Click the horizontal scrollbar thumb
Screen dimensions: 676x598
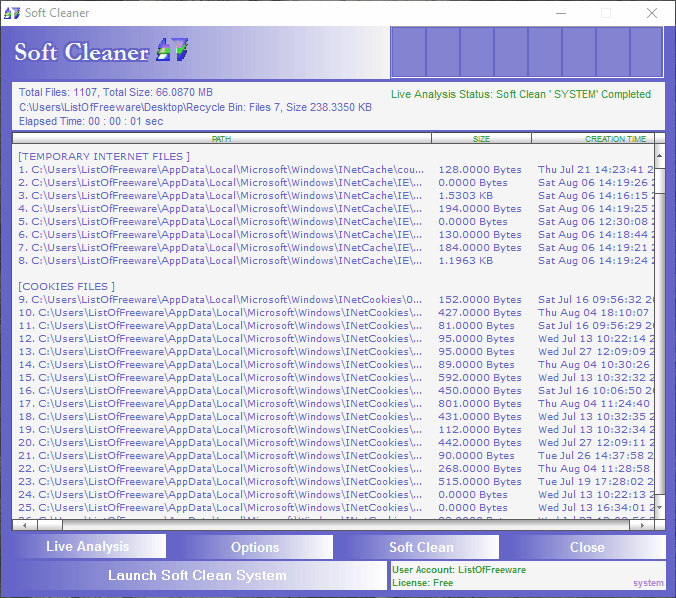pyautogui.click(x=50, y=525)
